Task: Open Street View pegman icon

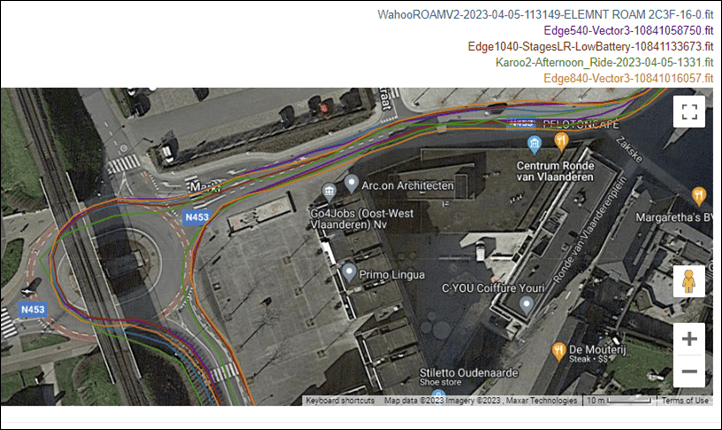Action: coord(689,281)
